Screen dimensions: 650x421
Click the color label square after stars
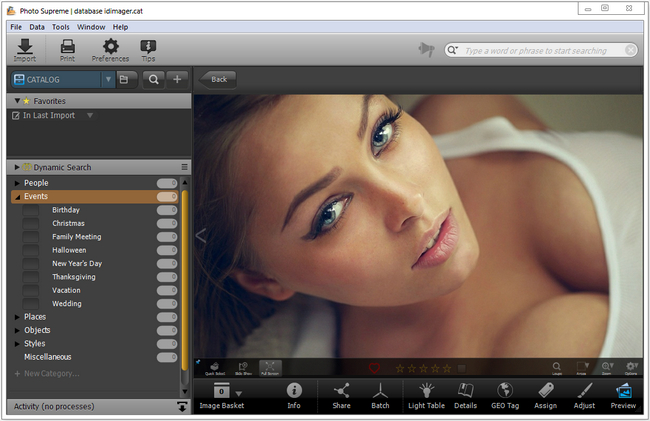(461, 368)
